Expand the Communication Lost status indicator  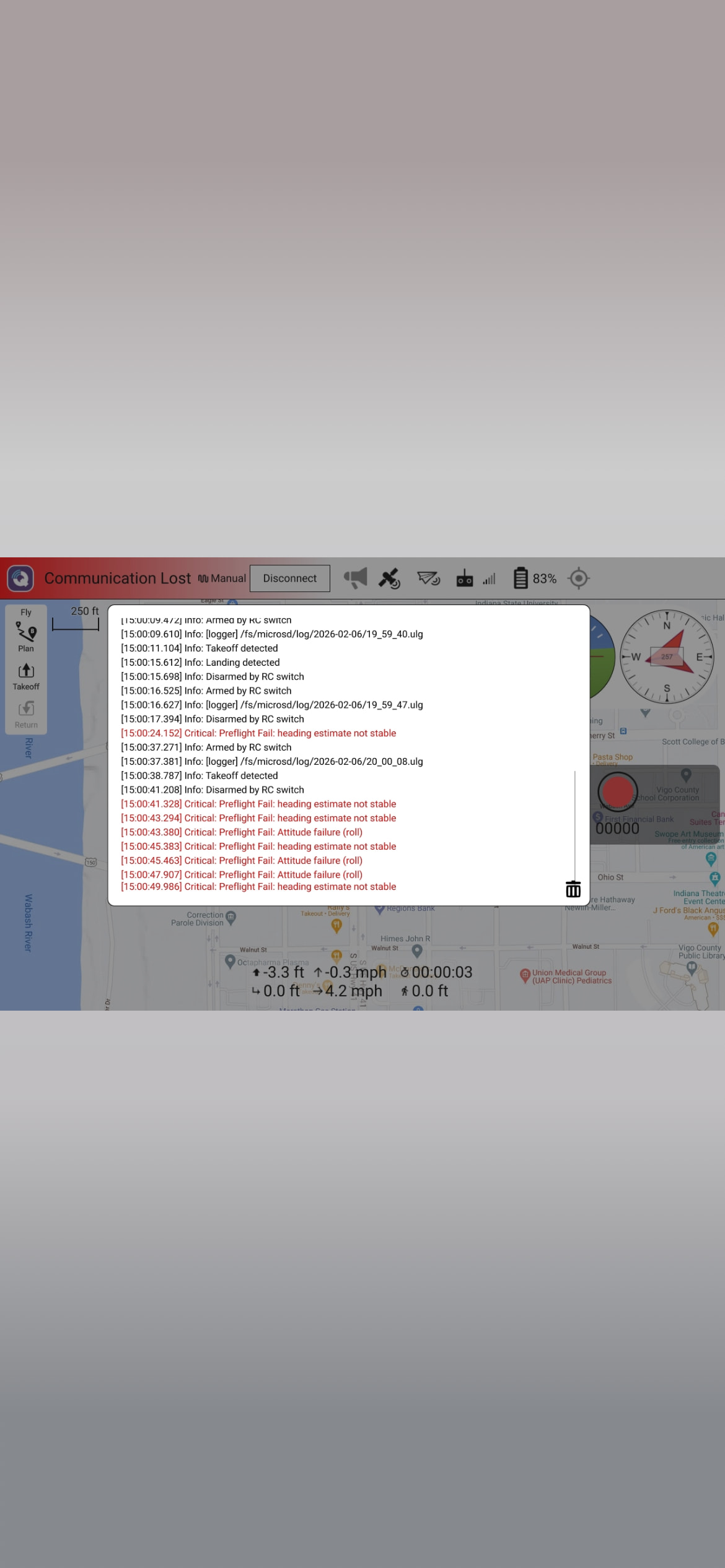tap(117, 578)
